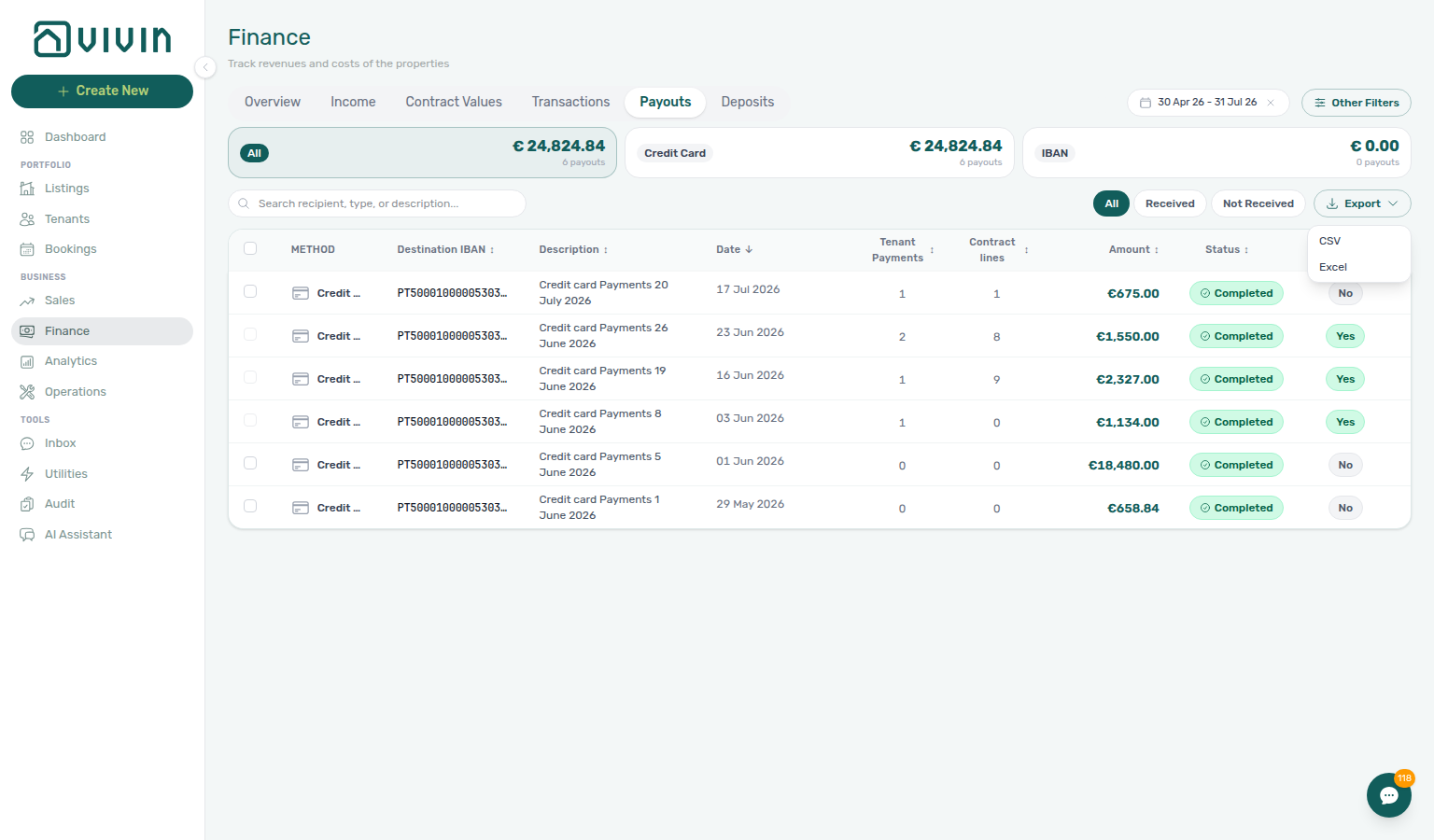Sort by Destination IBAN column
This screenshot has width=1434, height=840.
pyautogui.click(x=445, y=249)
